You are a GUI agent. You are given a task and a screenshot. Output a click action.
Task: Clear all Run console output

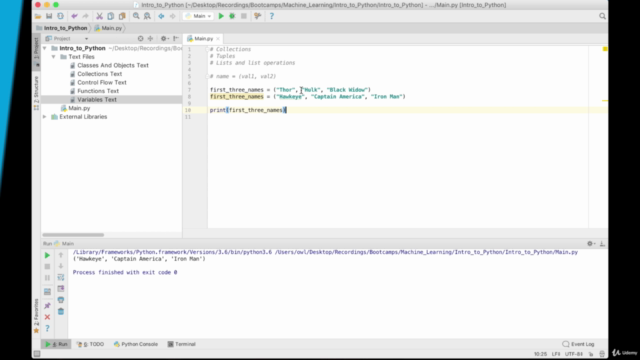pos(61,311)
